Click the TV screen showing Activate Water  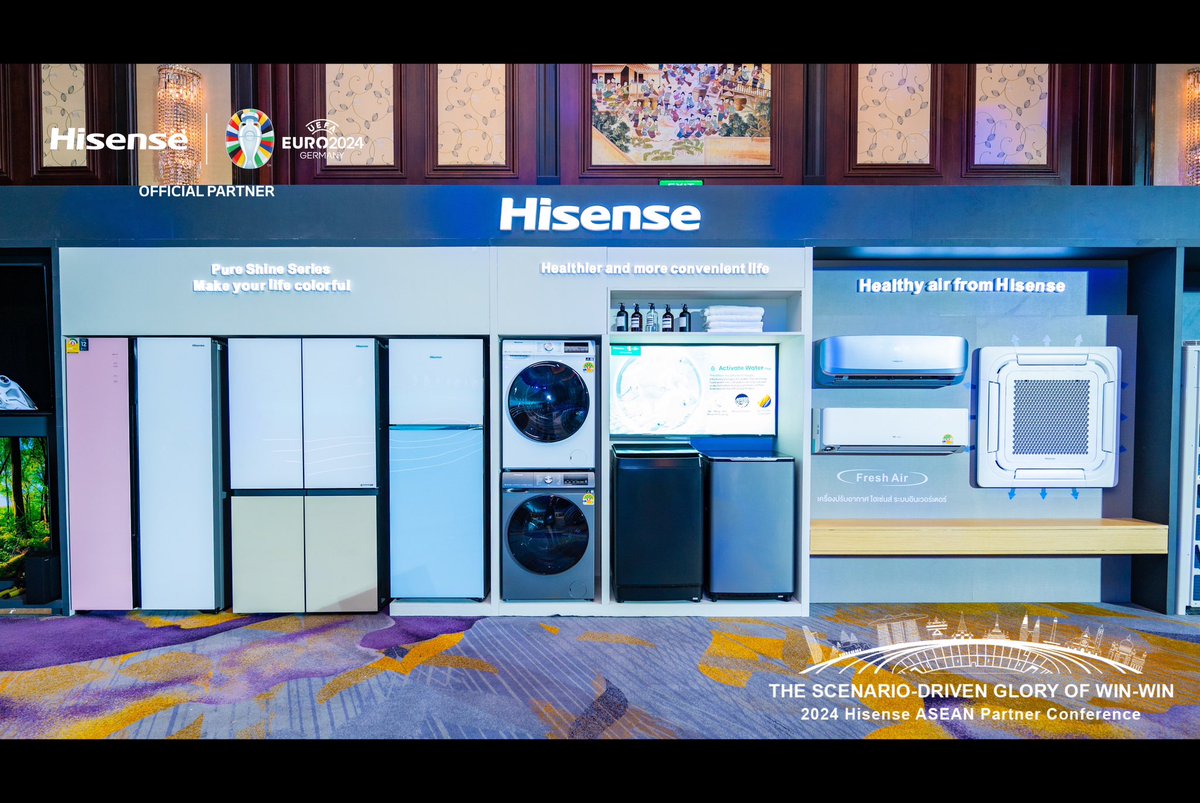pyautogui.click(x=693, y=389)
